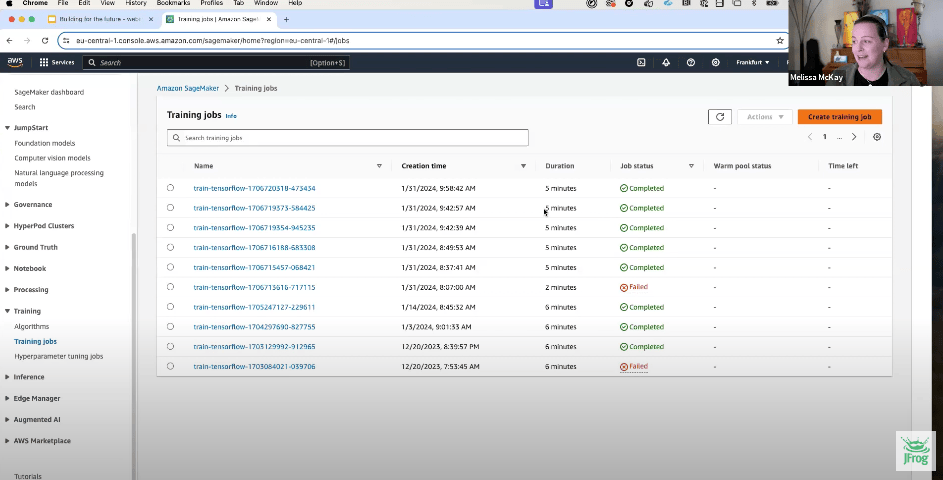The height and width of the screenshot is (480, 943).
Task: Expand the Inference sidebar section
Action: (7, 377)
